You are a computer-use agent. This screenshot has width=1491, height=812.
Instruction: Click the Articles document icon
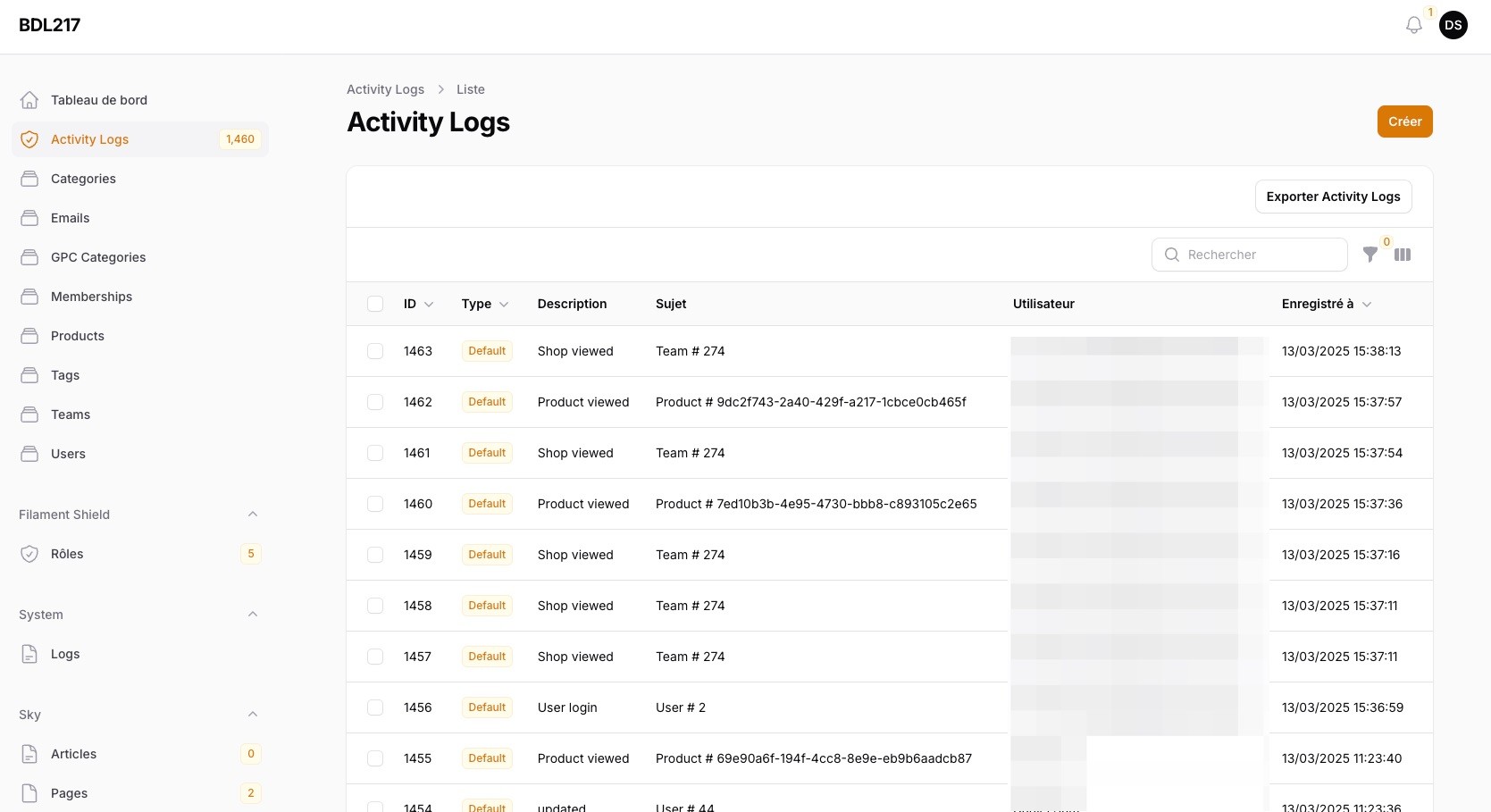29,754
